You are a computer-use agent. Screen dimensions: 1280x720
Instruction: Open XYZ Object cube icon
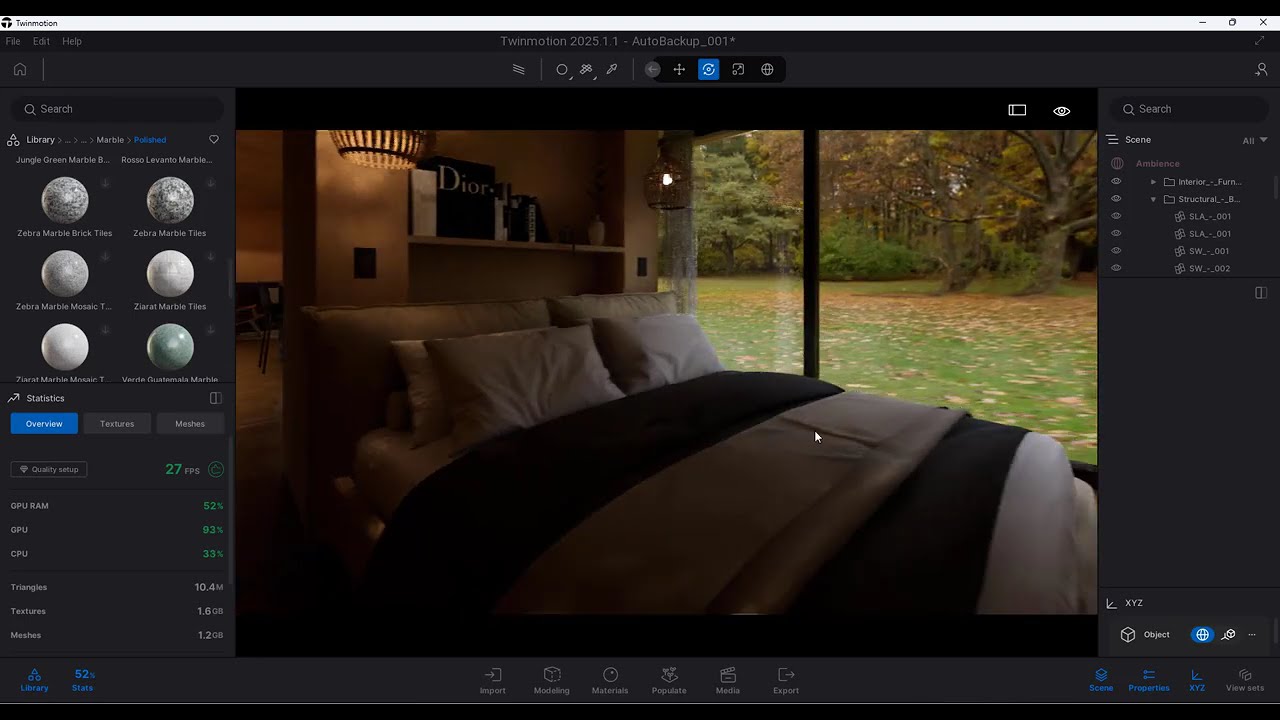pos(1128,634)
